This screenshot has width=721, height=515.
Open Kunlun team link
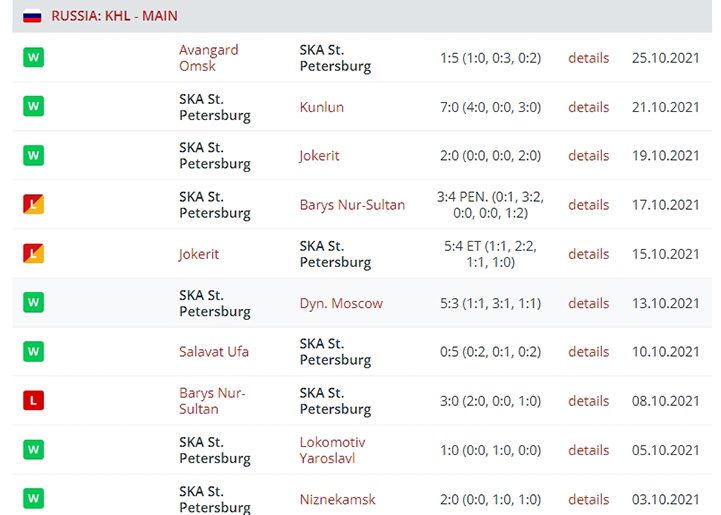point(321,107)
